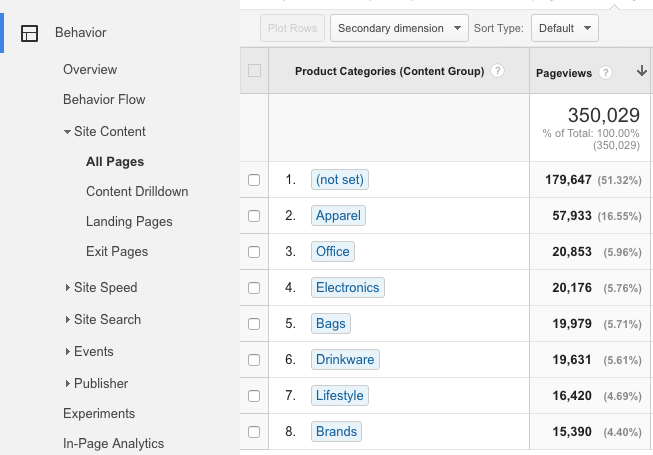The image size is (653, 455).
Task: Click the Behavior section icon
Action: click(x=30, y=33)
